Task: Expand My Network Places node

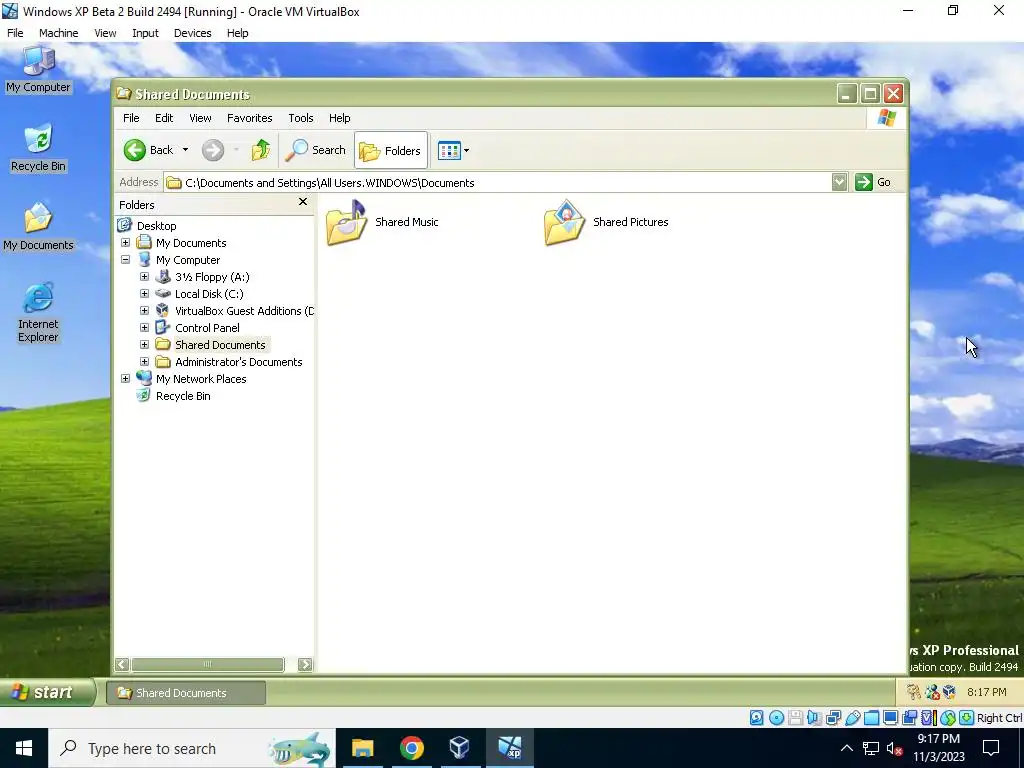Action: coord(125,378)
